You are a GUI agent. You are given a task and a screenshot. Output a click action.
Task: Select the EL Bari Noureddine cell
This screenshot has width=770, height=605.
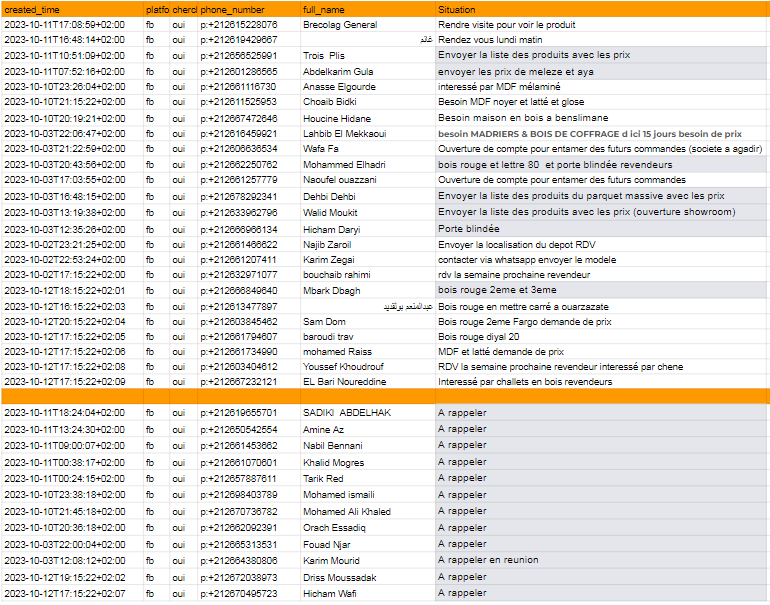coord(368,382)
